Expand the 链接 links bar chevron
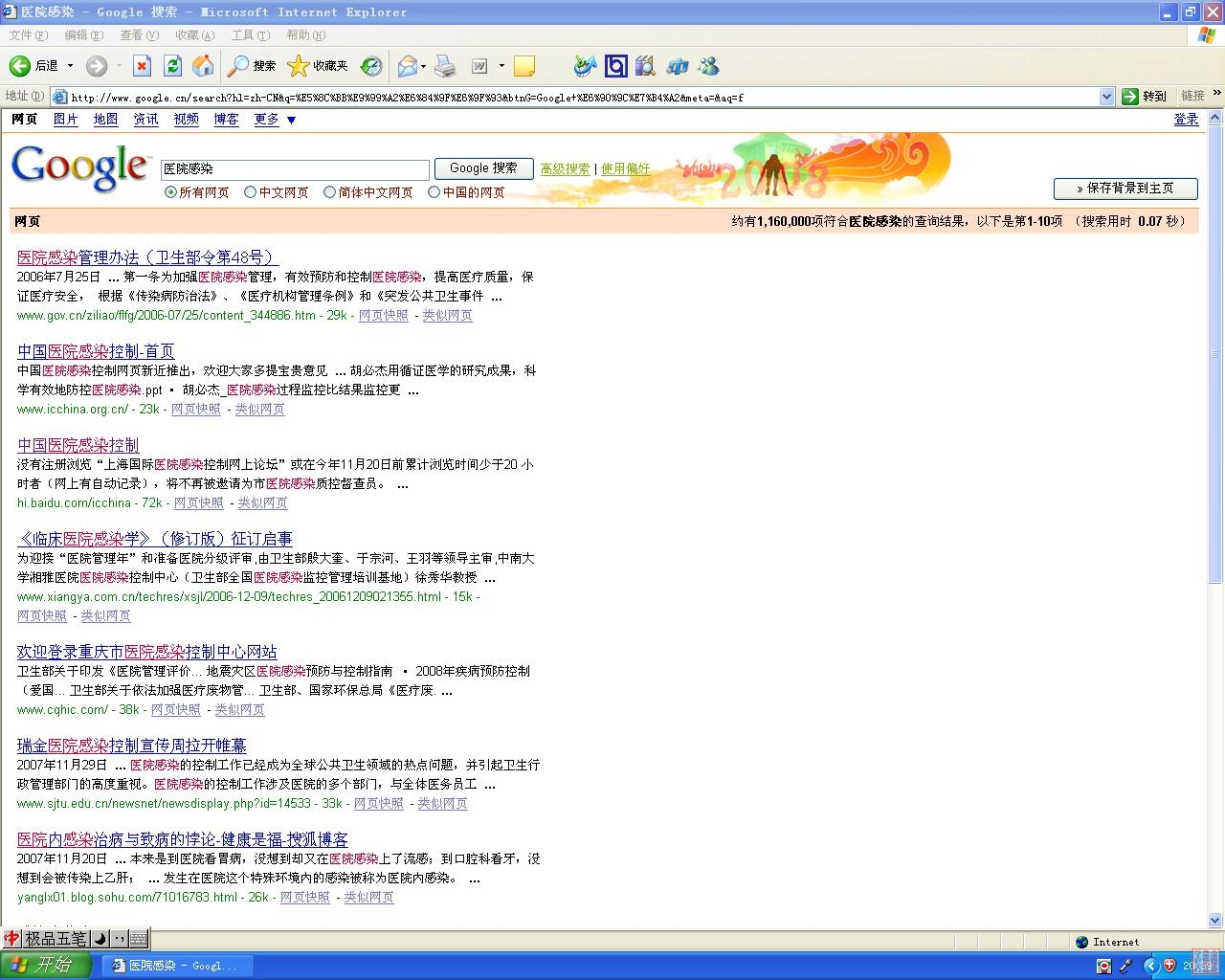The image size is (1225, 980). (1217, 95)
